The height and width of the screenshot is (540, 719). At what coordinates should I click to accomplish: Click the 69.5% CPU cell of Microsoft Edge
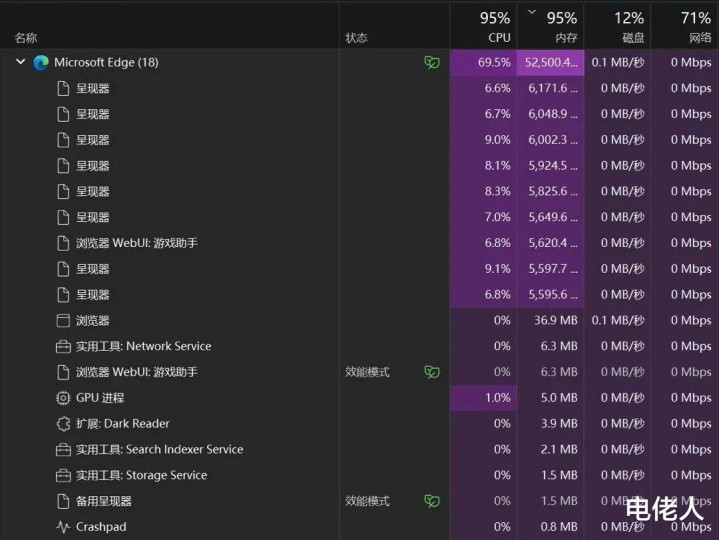tap(483, 62)
